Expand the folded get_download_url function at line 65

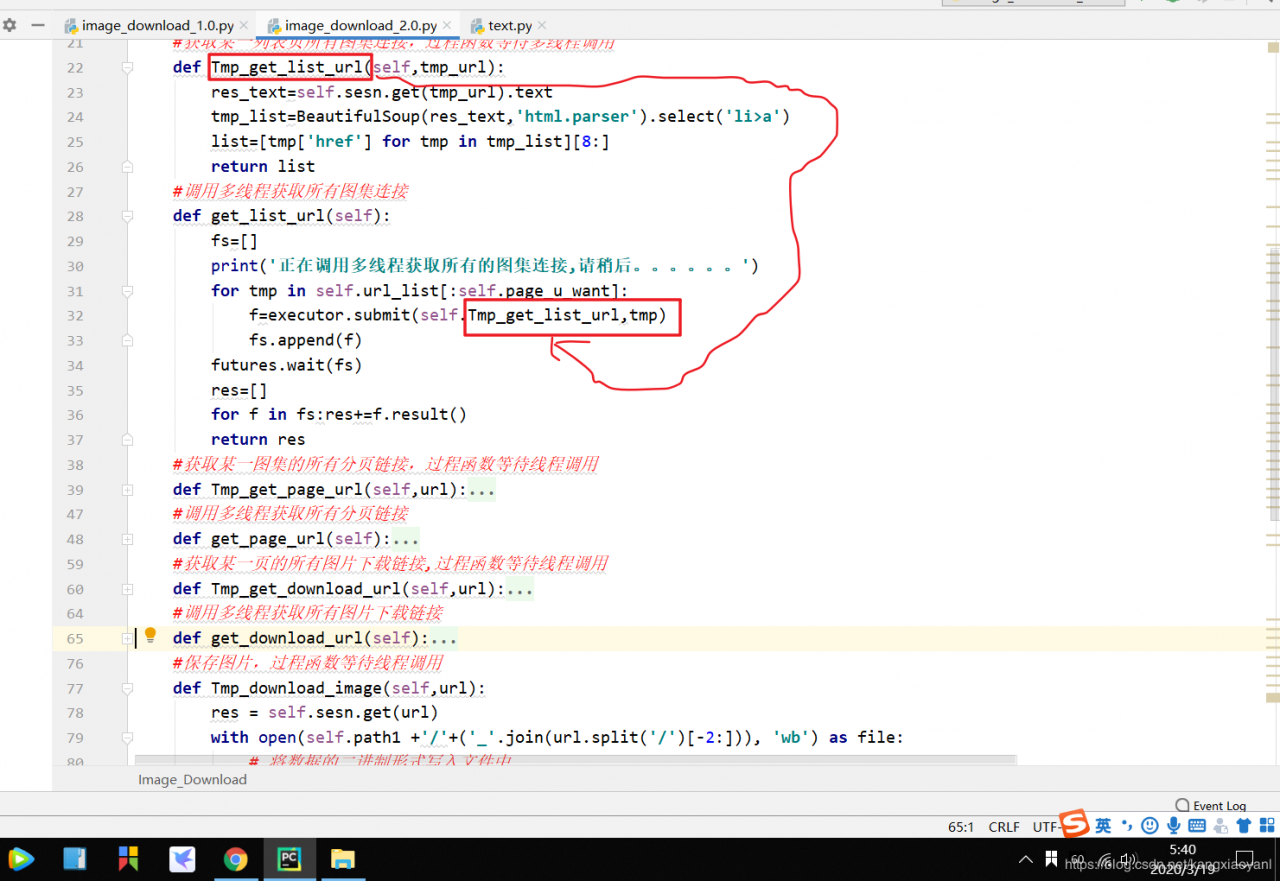(x=127, y=638)
